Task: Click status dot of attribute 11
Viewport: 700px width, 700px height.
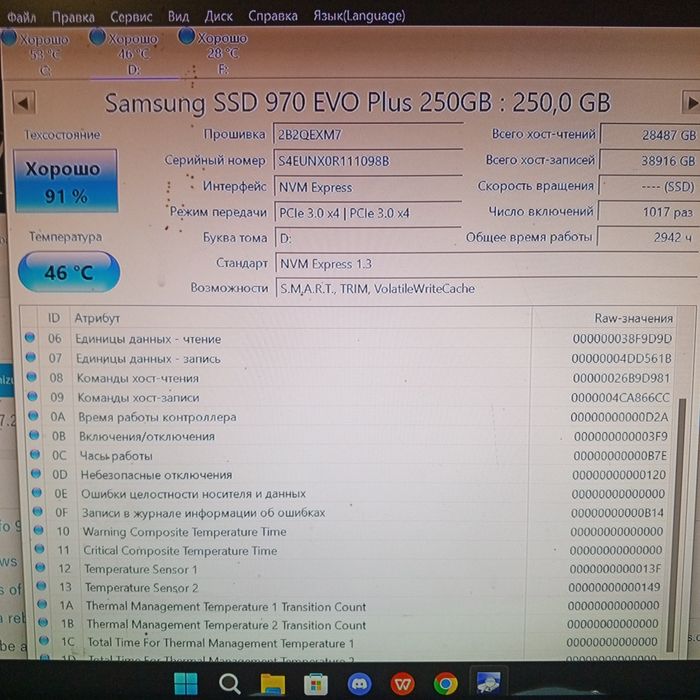Action: point(40,549)
